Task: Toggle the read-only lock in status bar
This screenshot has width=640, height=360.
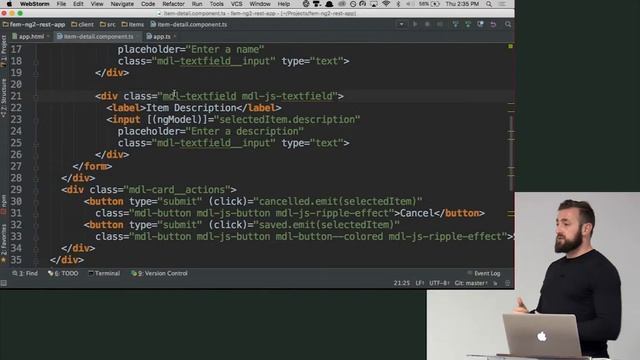Action: (495, 283)
